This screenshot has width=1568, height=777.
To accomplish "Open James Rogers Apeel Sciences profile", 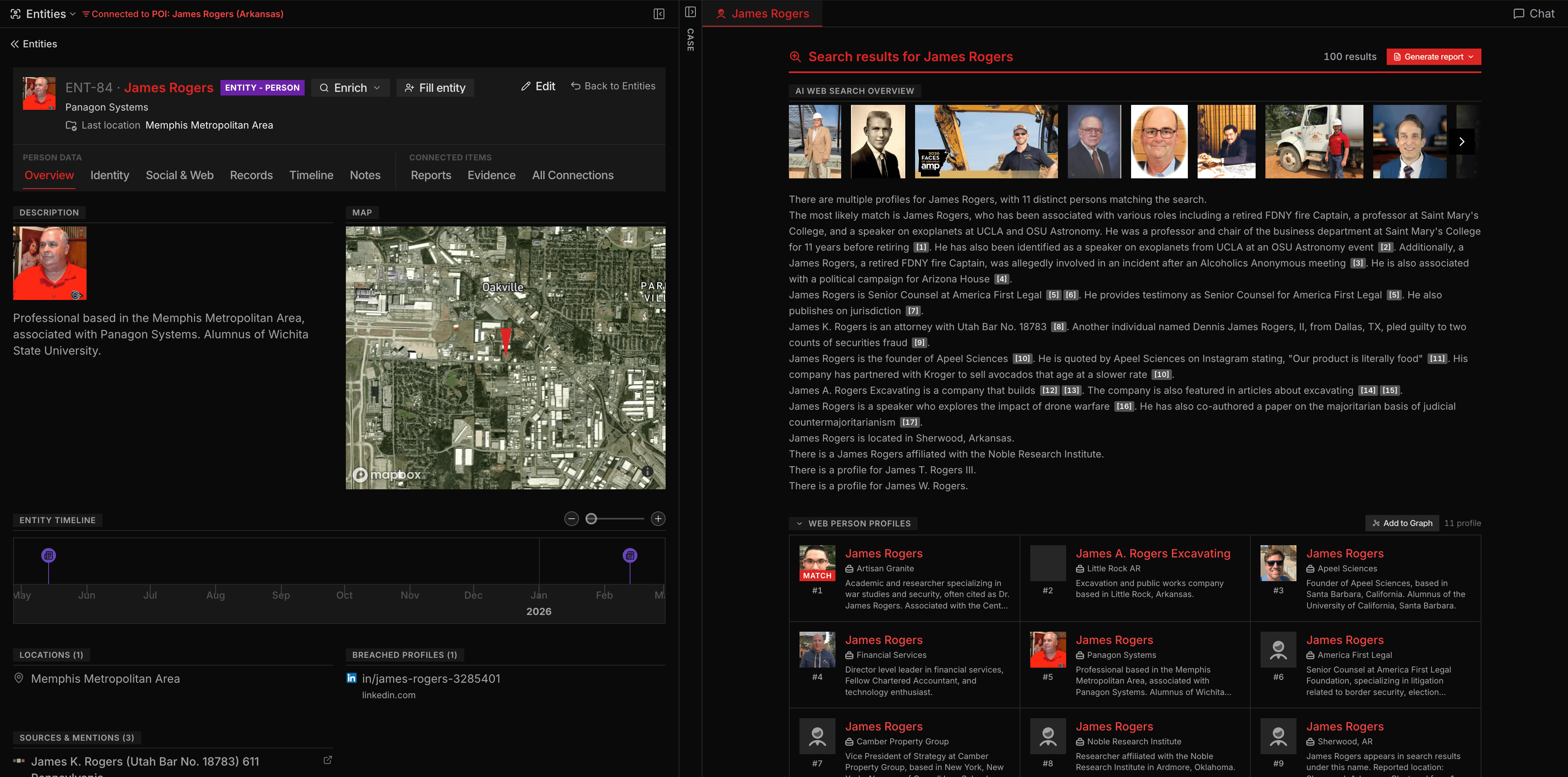I will pos(1365,578).
